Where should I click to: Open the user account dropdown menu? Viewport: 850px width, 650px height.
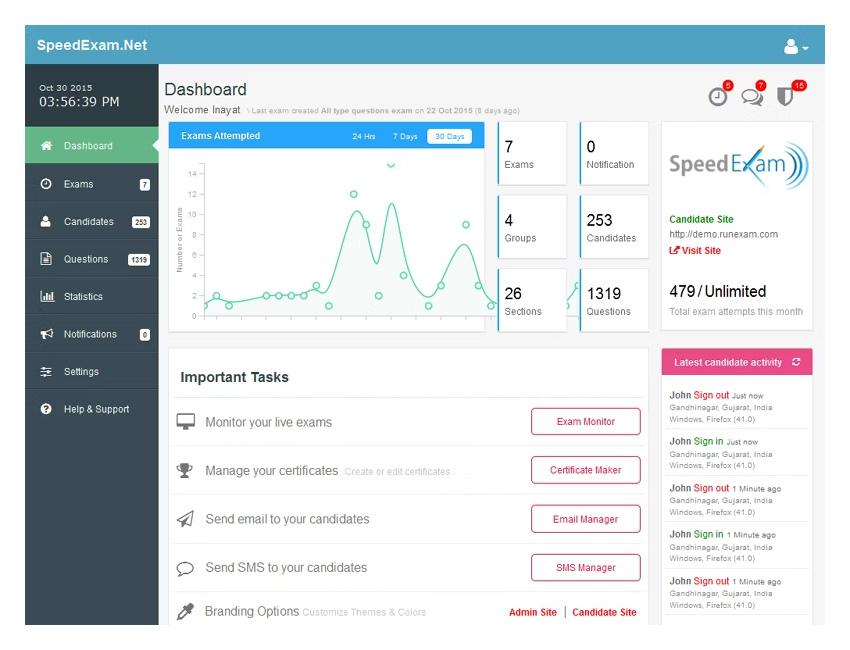coord(796,46)
